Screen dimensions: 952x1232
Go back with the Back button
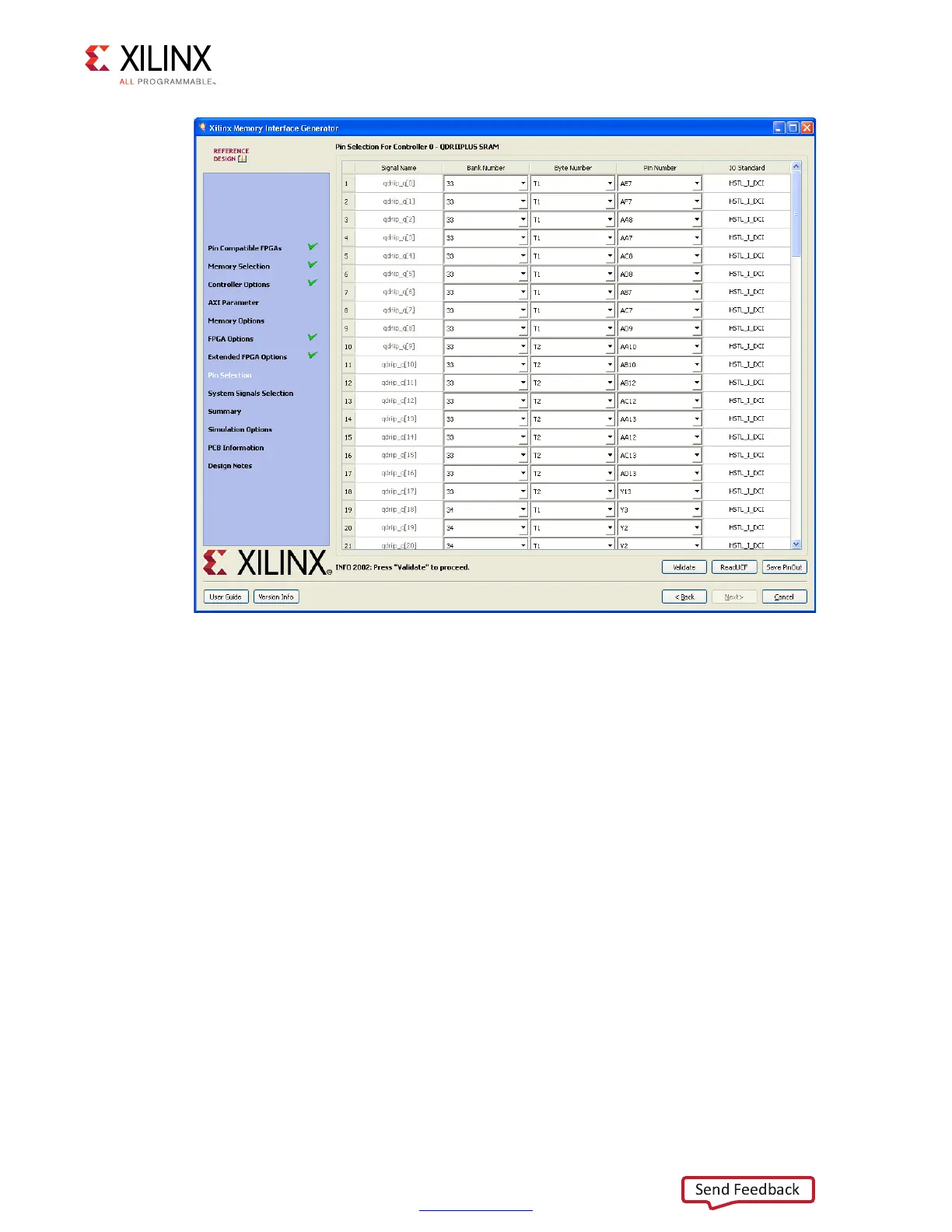pyautogui.click(x=684, y=597)
